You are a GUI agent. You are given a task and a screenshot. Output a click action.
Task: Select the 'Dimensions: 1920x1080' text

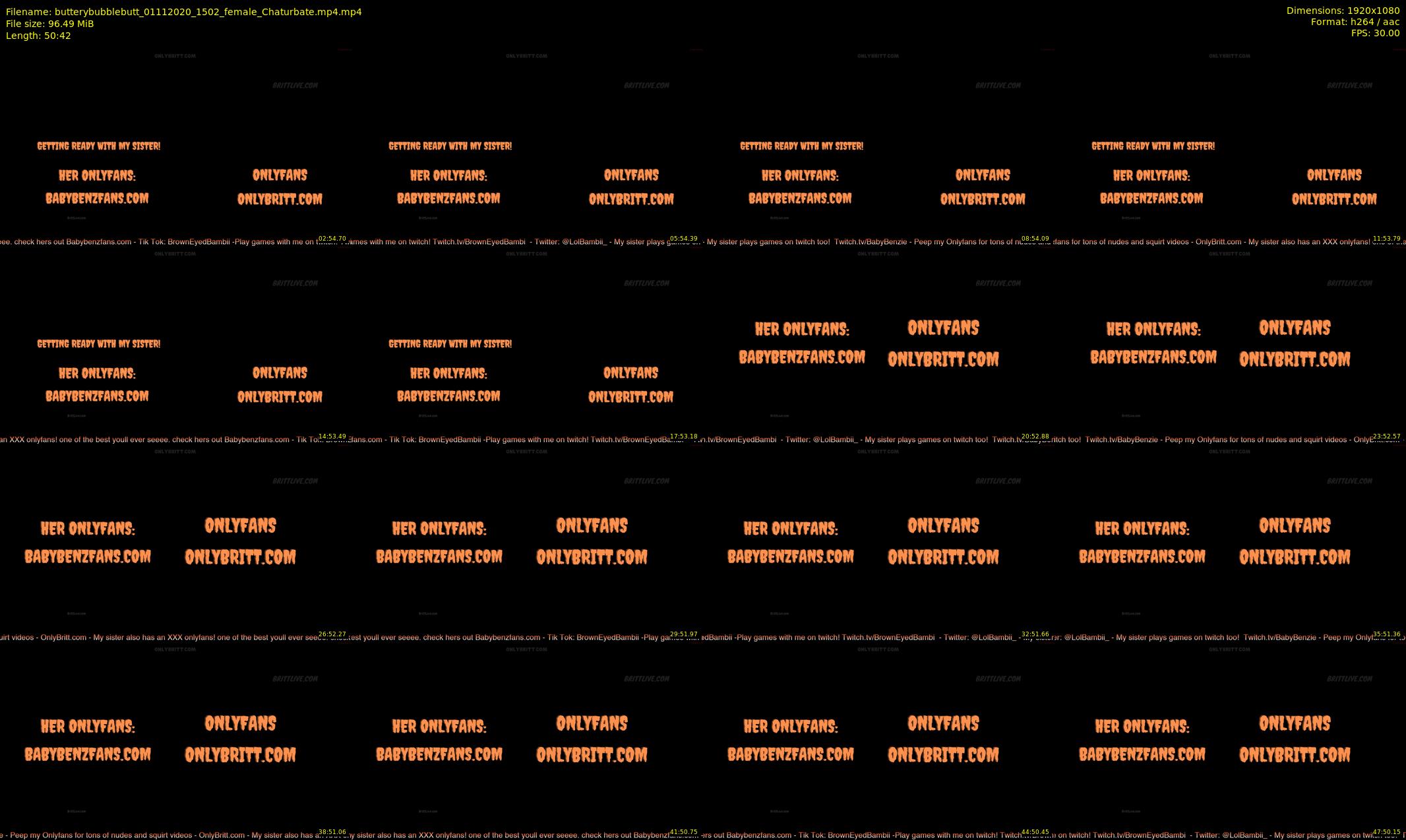pyautogui.click(x=1343, y=11)
